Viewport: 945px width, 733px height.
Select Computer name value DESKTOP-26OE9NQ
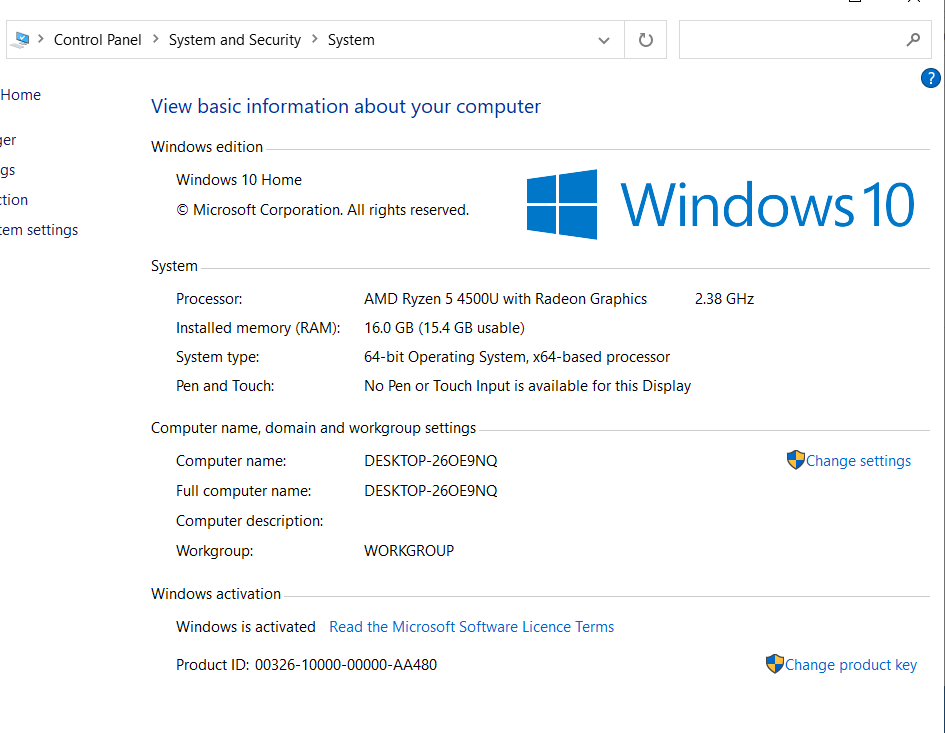click(x=431, y=461)
